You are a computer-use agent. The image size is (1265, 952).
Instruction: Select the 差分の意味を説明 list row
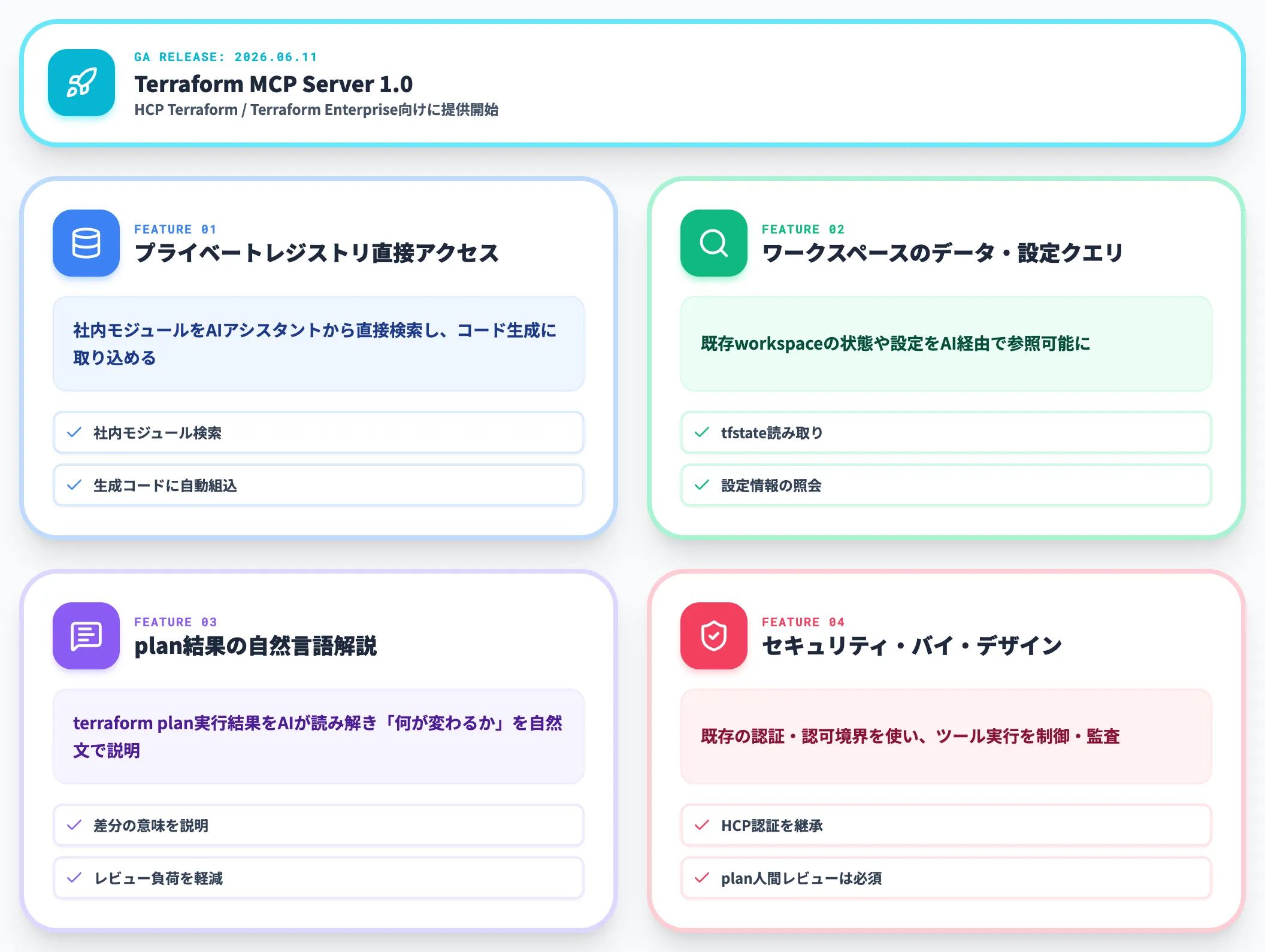319,825
